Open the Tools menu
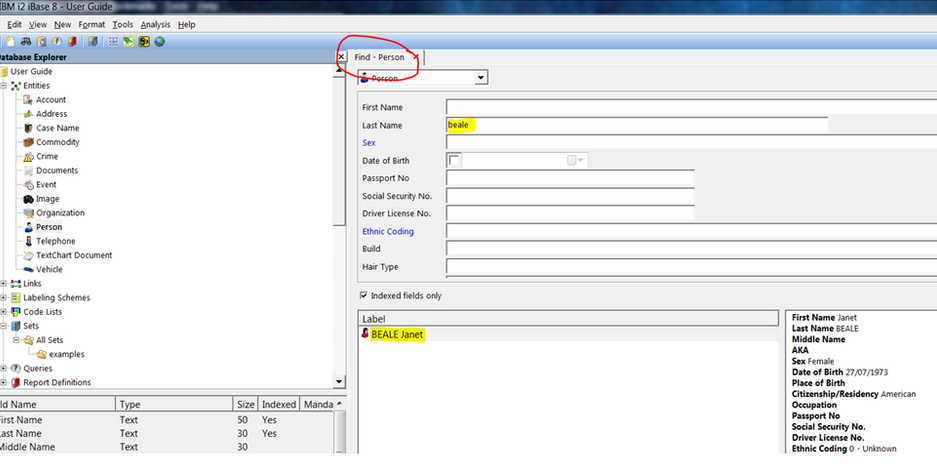This screenshot has height=464, width=937. coord(123,25)
